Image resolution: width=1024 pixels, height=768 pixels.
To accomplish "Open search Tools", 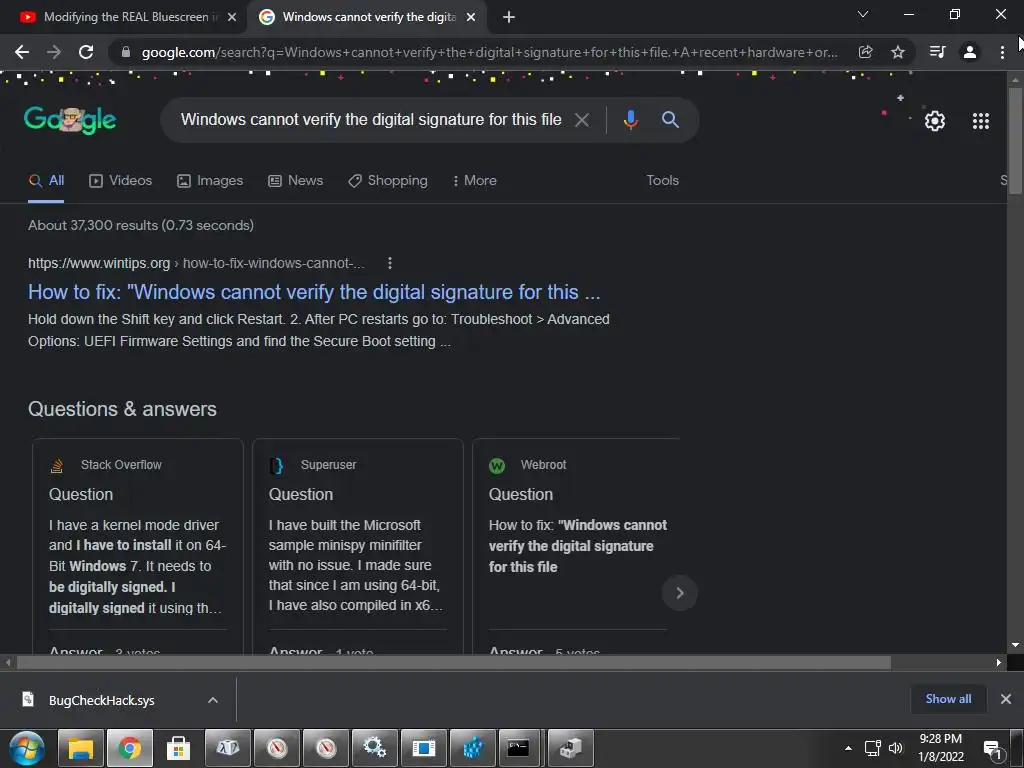I will [x=662, y=181].
